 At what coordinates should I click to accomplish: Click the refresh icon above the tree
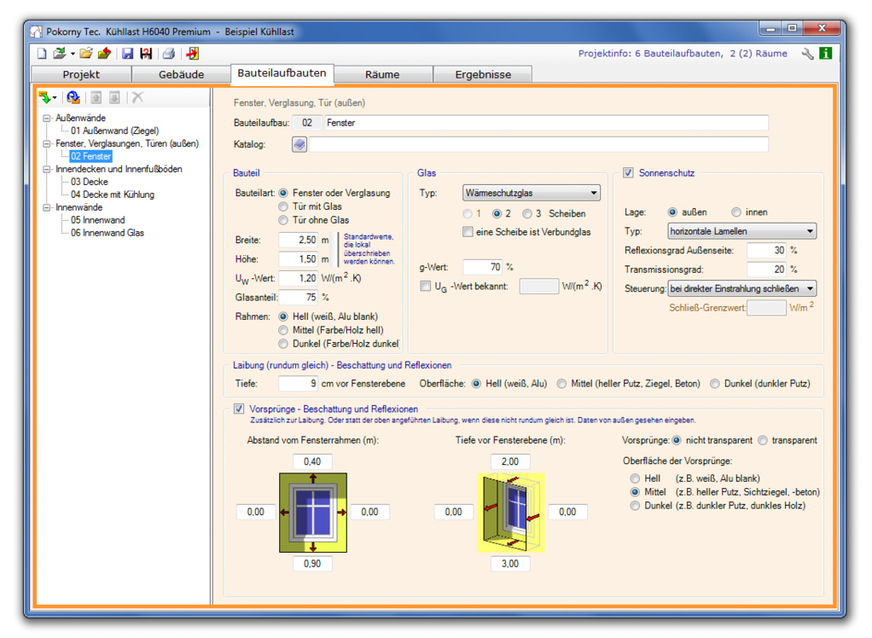(72, 97)
